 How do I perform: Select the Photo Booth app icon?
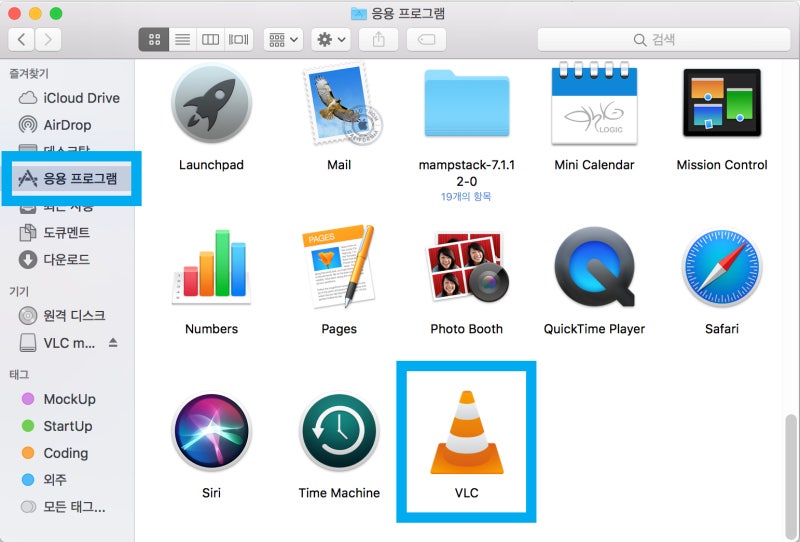(x=467, y=266)
